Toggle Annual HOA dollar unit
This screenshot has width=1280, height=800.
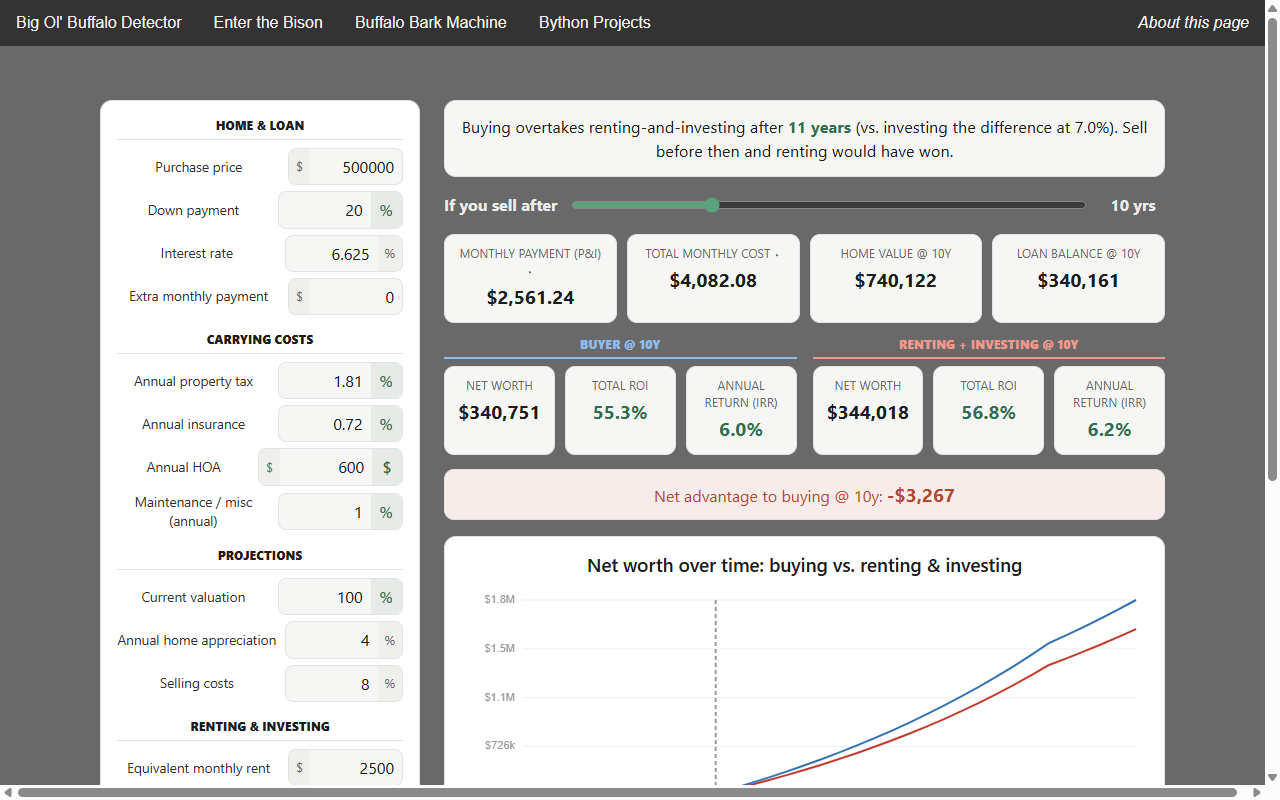click(386, 467)
